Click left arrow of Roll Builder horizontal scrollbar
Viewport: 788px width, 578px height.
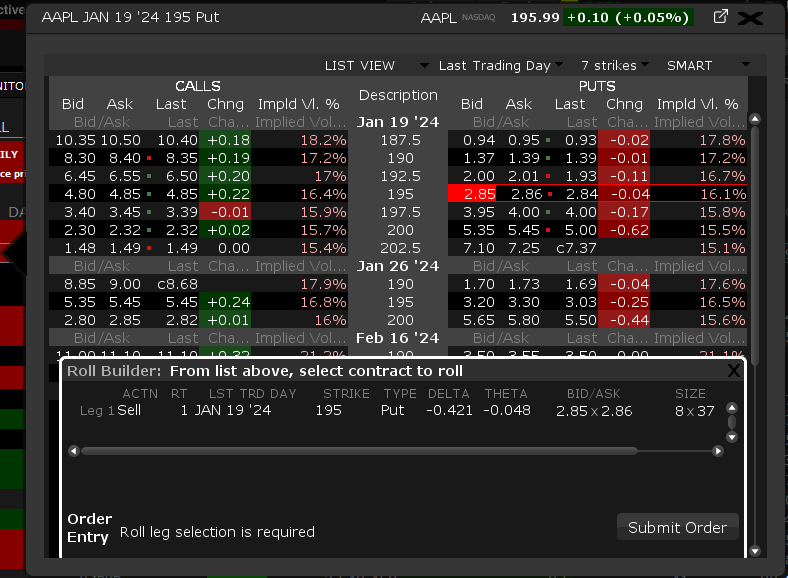point(74,451)
